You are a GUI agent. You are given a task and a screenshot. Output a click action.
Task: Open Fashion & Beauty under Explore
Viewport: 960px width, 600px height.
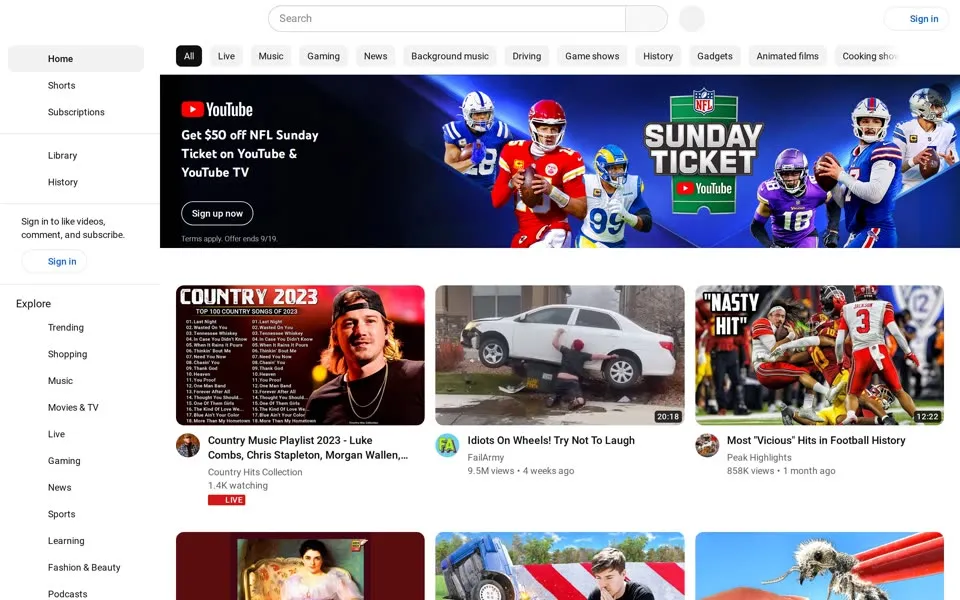(x=76, y=568)
